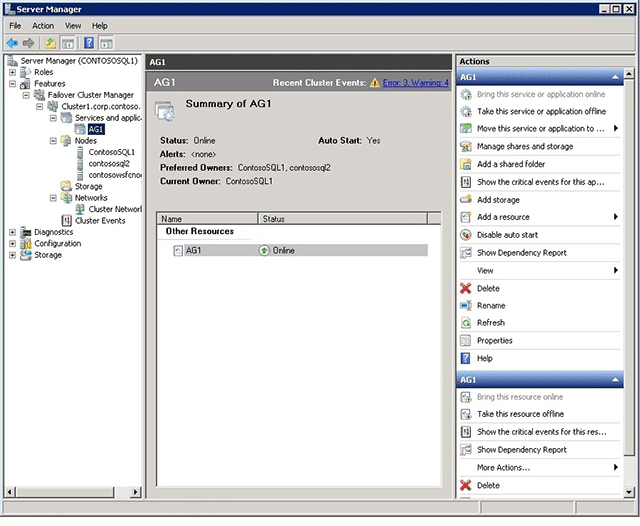Click the Add storage icon in Actions

click(x=466, y=199)
